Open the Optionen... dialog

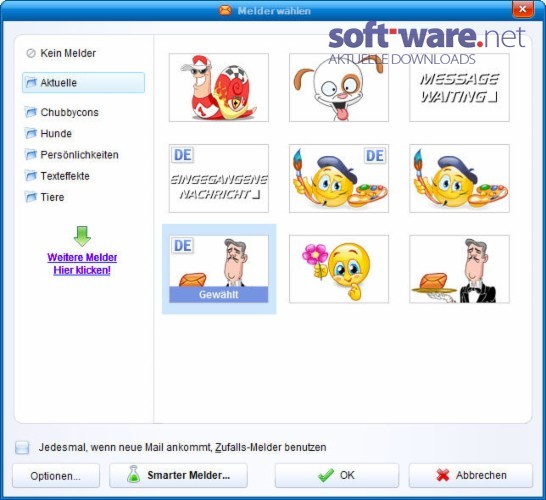pyautogui.click(x=56, y=476)
